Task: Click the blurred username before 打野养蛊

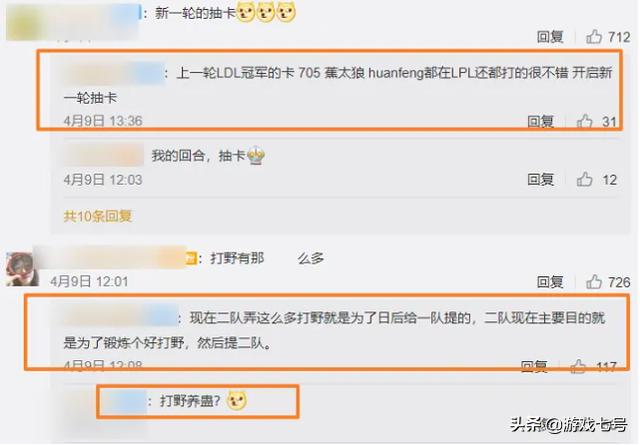Action: [x=124, y=401]
